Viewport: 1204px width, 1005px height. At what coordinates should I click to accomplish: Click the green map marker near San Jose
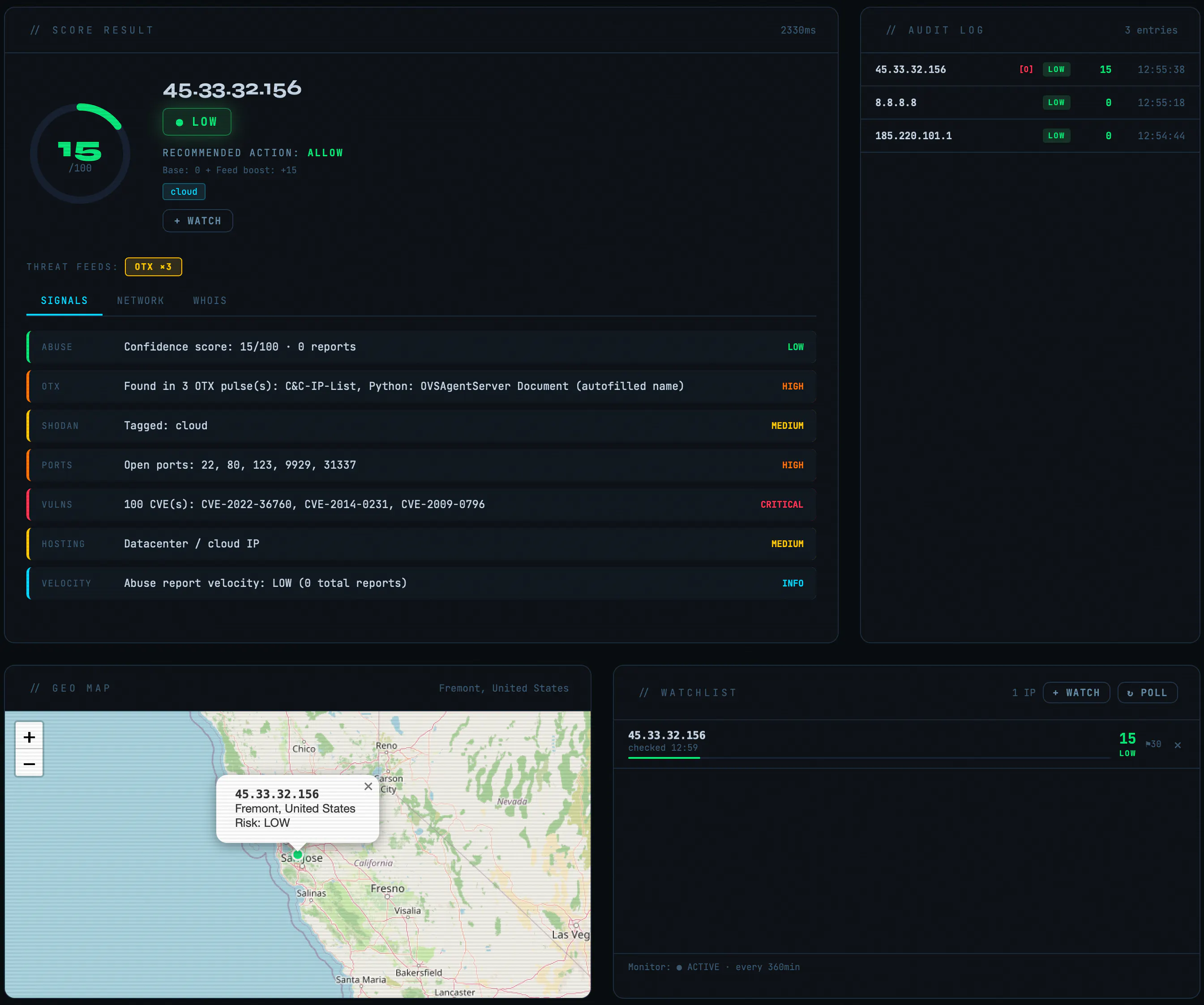(x=298, y=854)
